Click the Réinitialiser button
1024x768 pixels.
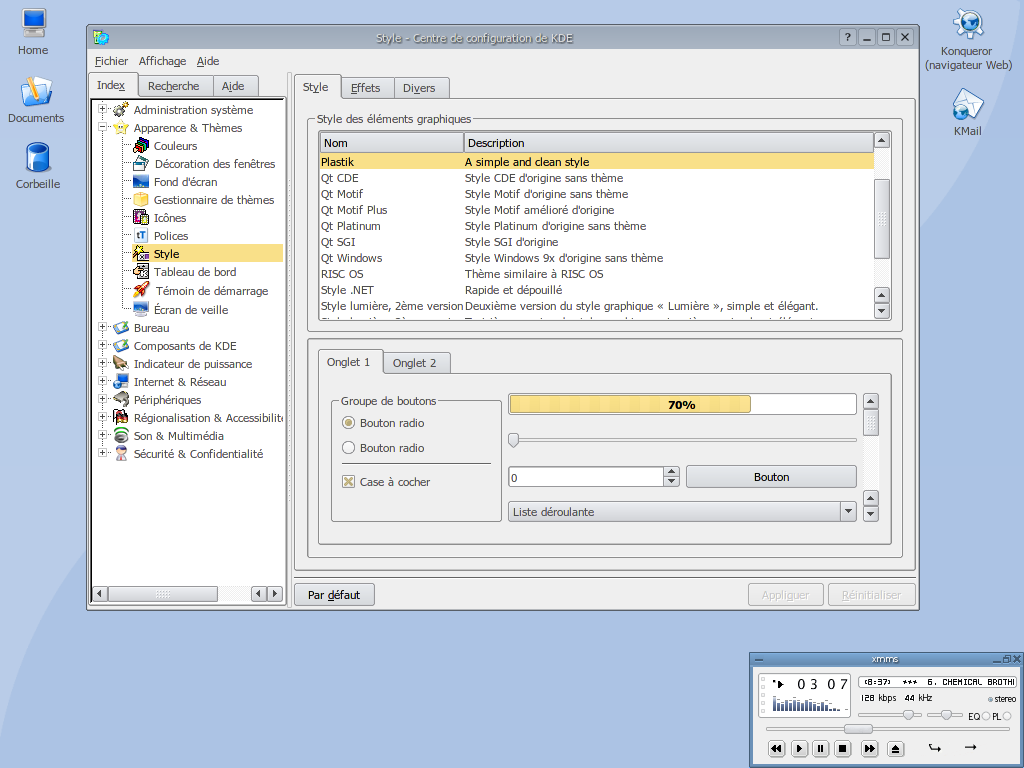[x=871, y=595]
